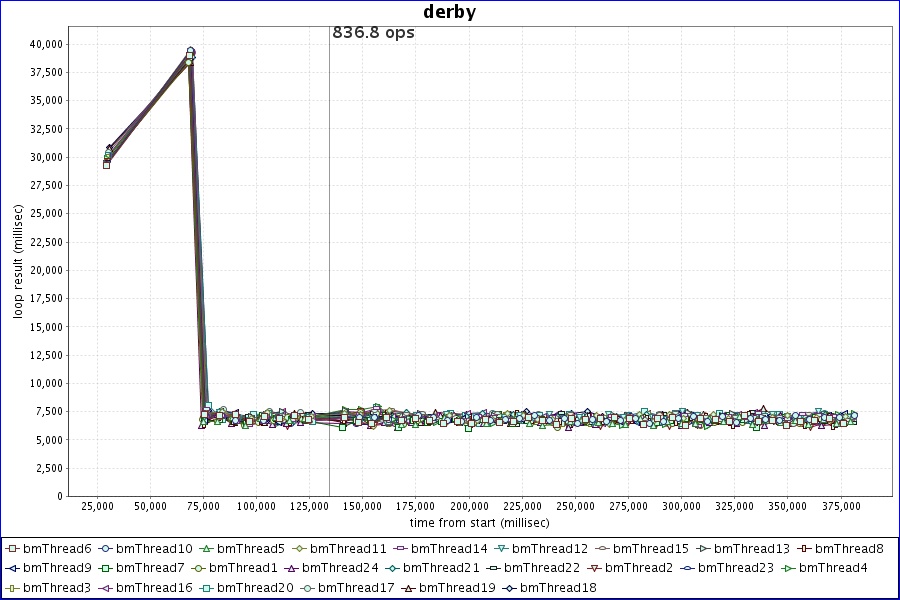Select the bmThread9 legend marker icon
Image resolution: width=900 pixels, height=600 pixels.
[13, 568]
